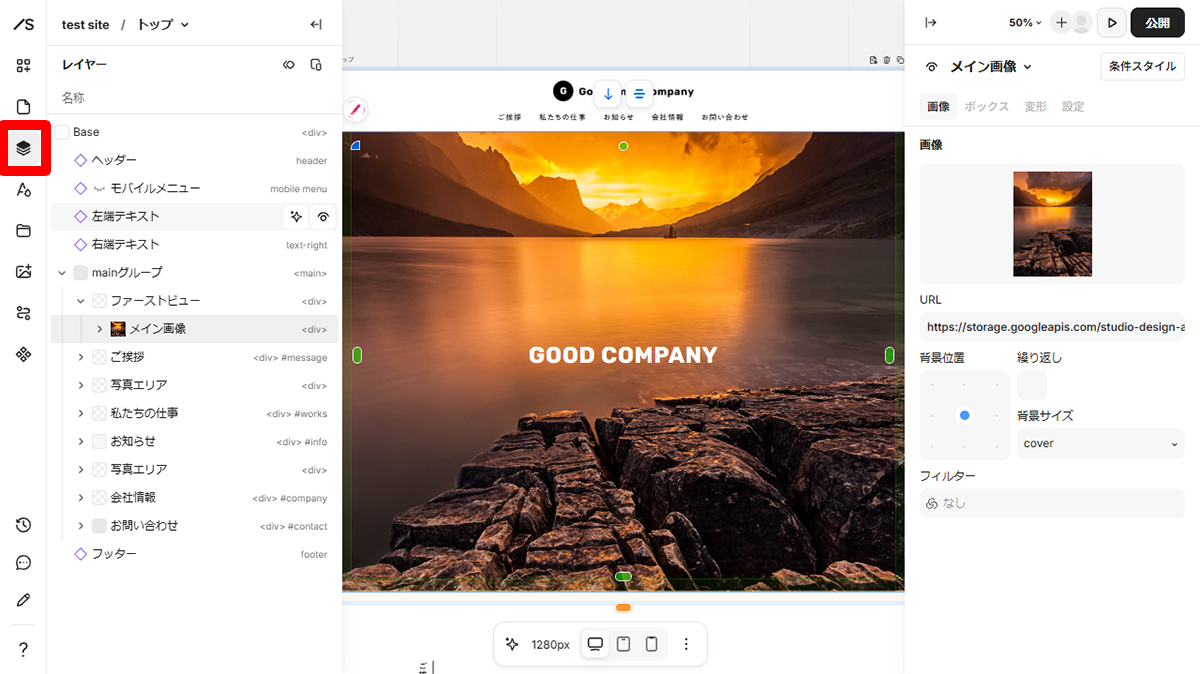Open the Fonts and styles icon
The width and height of the screenshot is (1200, 674).
(24, 190)
